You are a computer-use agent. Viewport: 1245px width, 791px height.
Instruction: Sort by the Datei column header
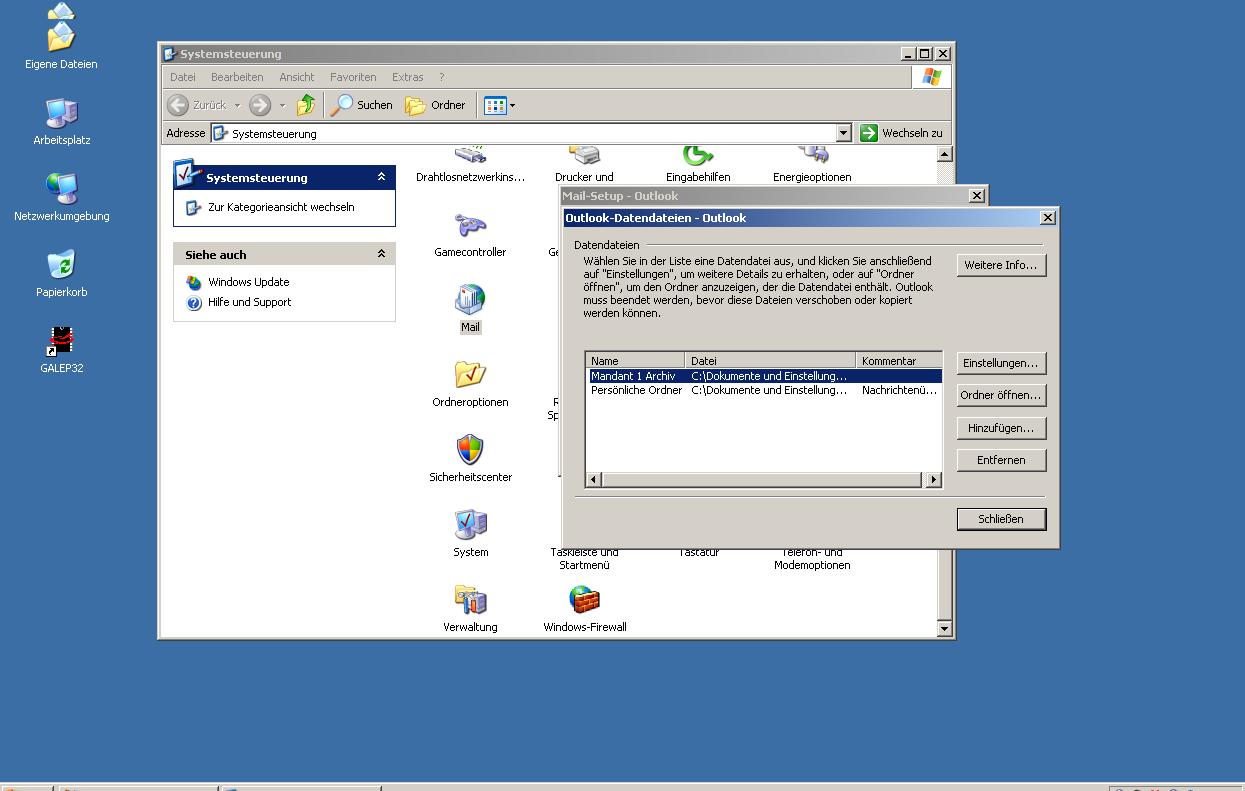(770, 361)
